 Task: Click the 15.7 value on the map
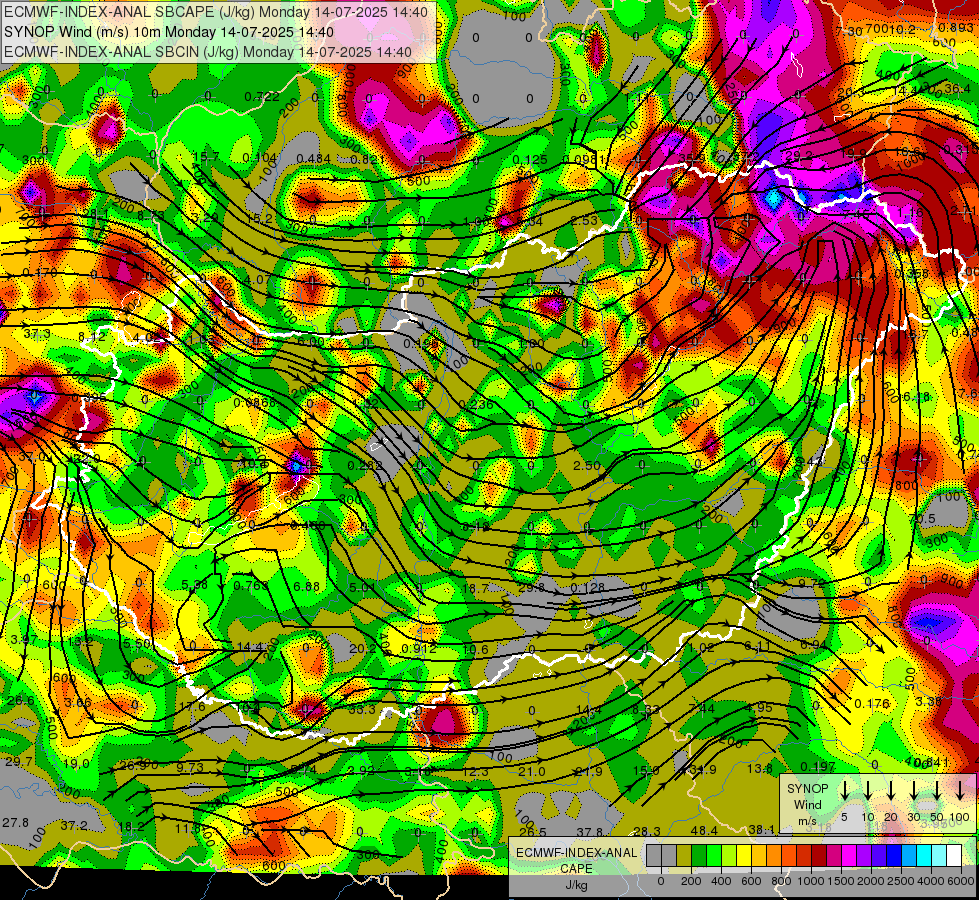(206, 157)
